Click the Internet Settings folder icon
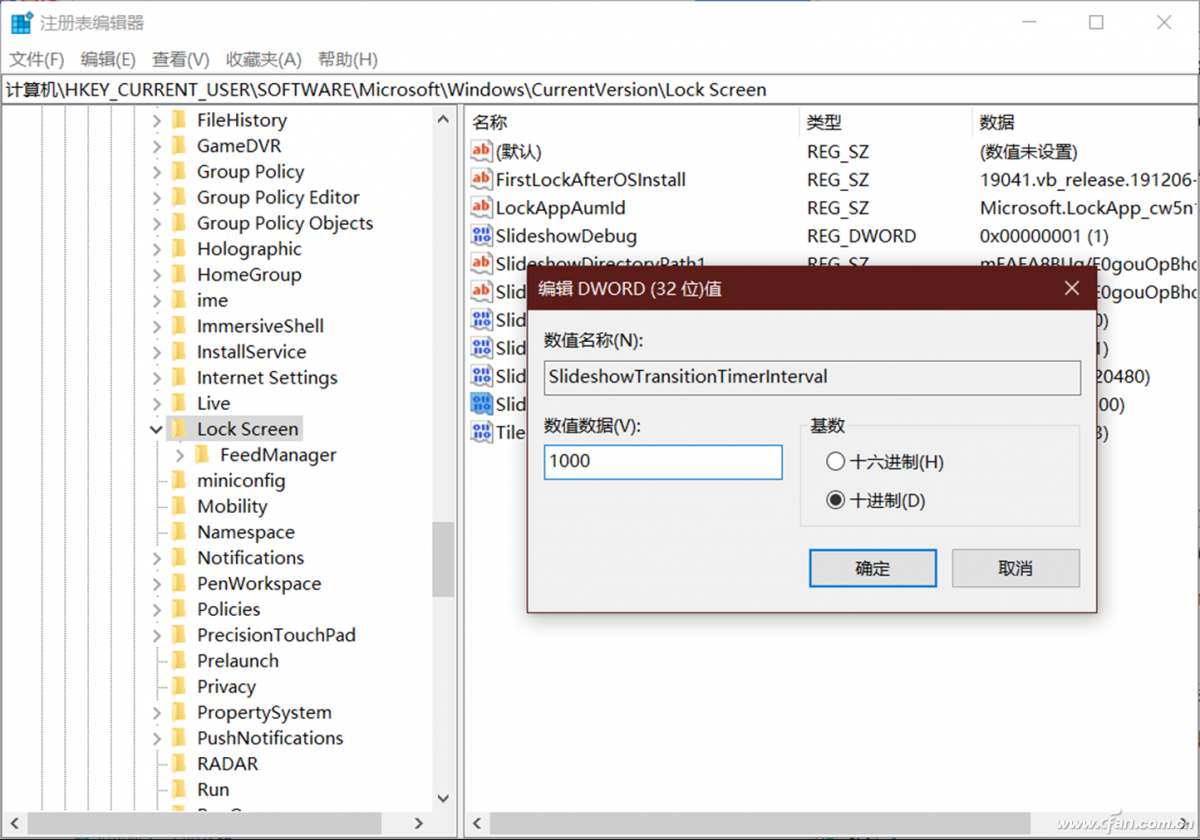Screen dimensions: 1200x840 click(179, 378)
